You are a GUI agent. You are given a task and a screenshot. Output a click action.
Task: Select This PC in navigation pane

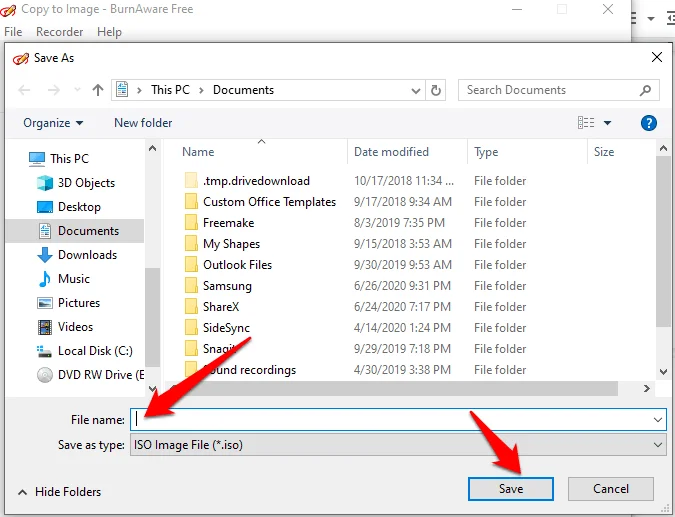(69, 158)
